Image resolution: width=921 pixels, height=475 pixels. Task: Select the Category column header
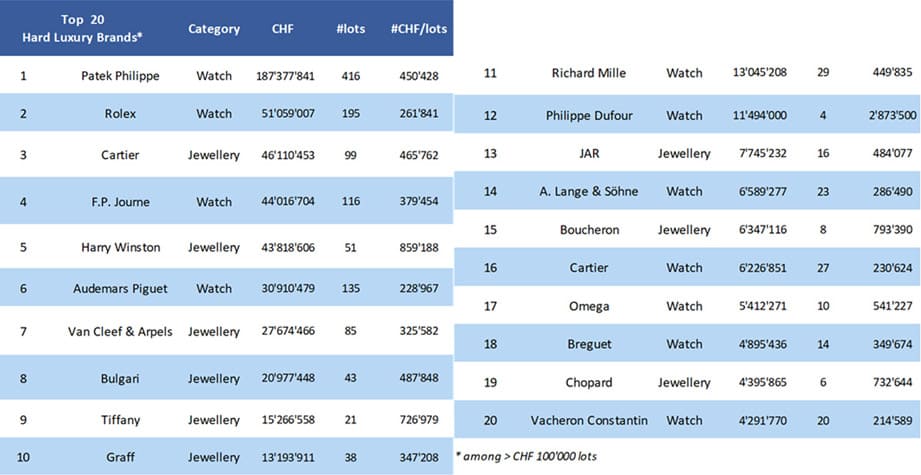coord(214,29)
